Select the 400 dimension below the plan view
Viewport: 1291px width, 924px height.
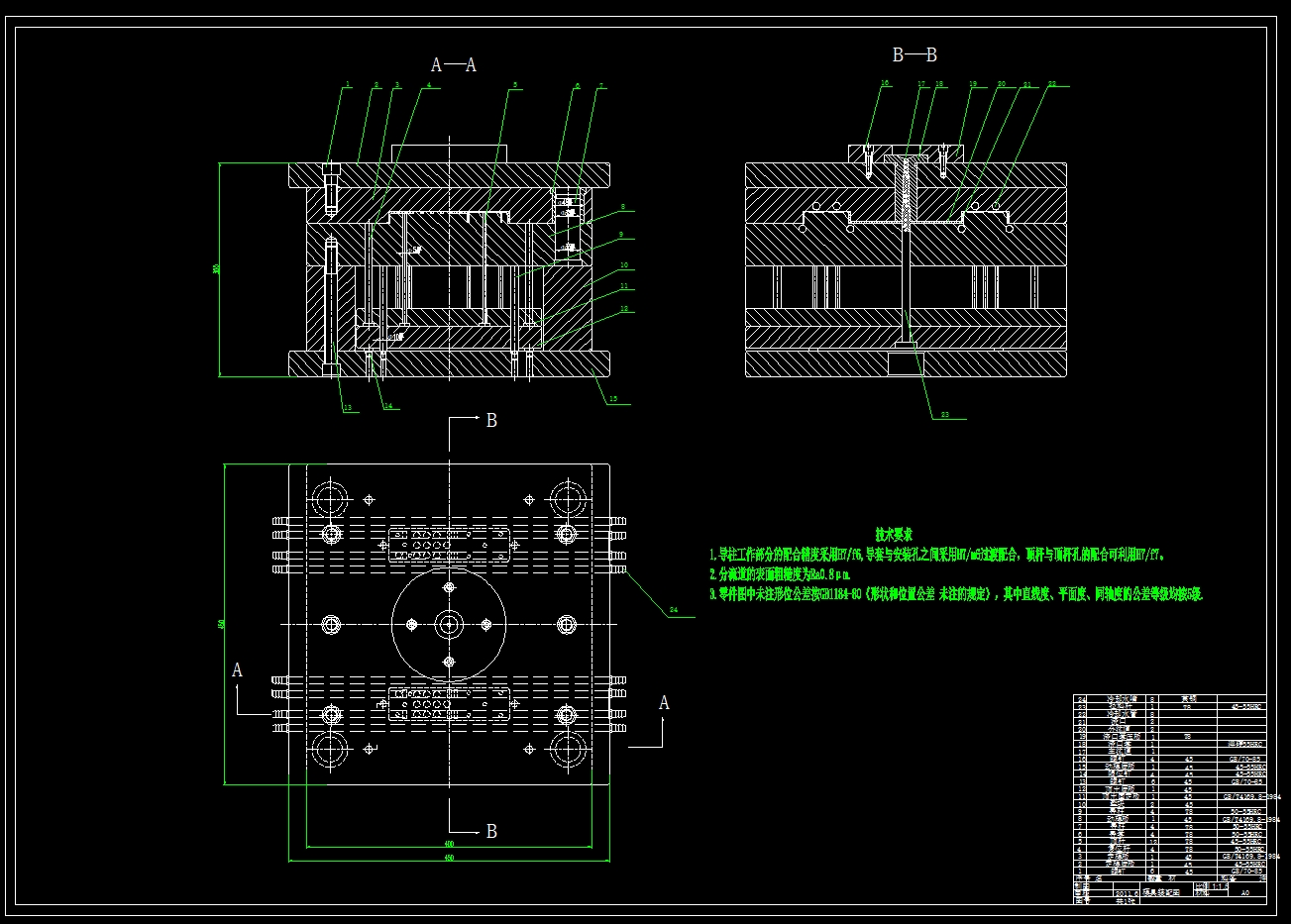click(x=449, y=844)
